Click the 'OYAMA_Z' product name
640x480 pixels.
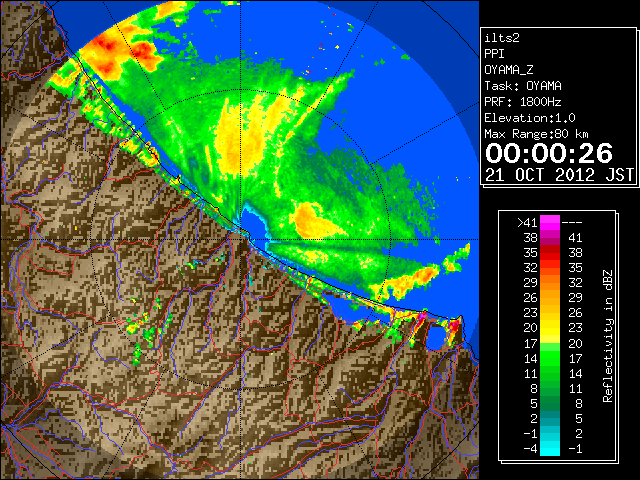(x=509, y=70)
